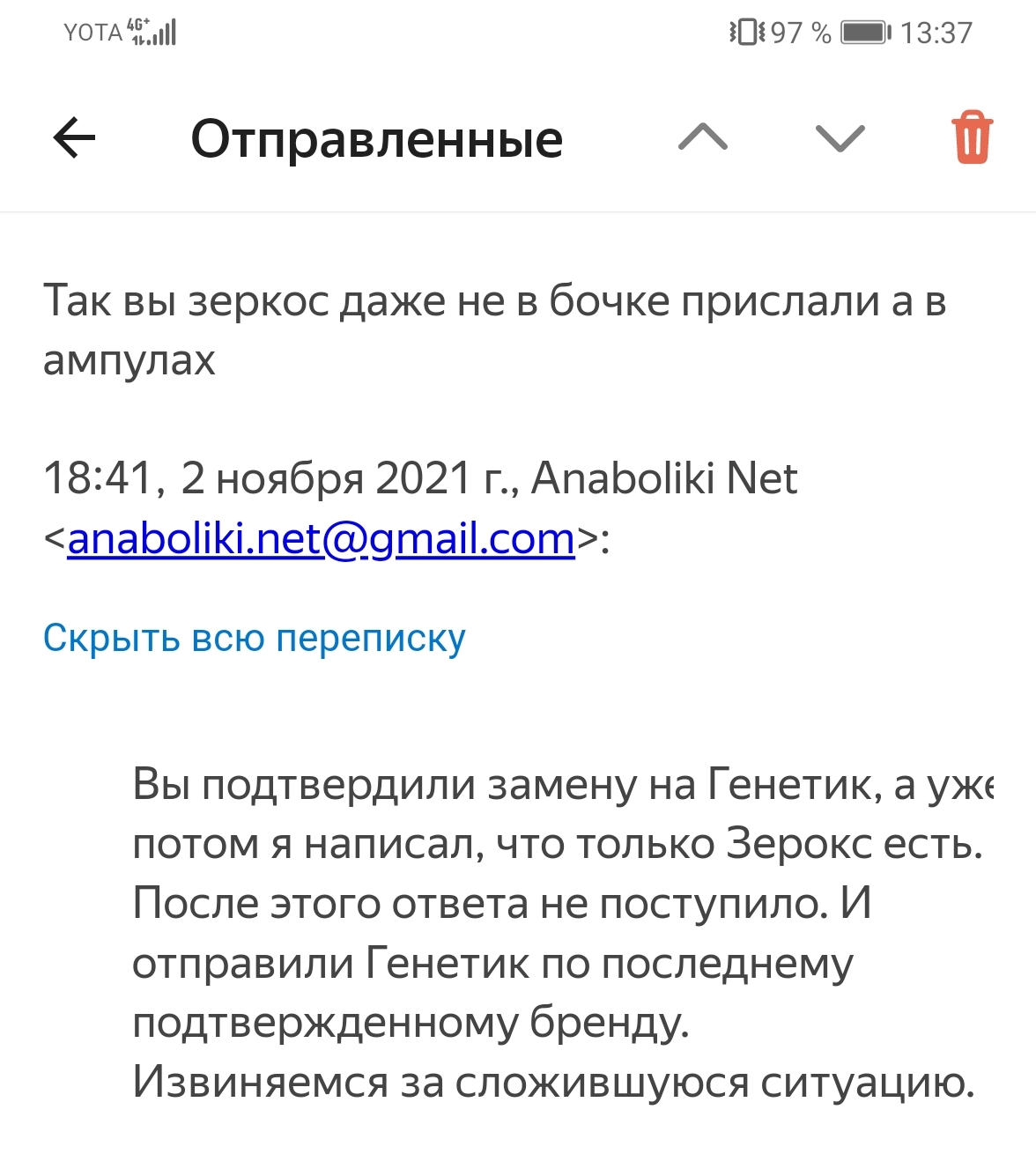Tap the message text about ампулах

[495, 330]
